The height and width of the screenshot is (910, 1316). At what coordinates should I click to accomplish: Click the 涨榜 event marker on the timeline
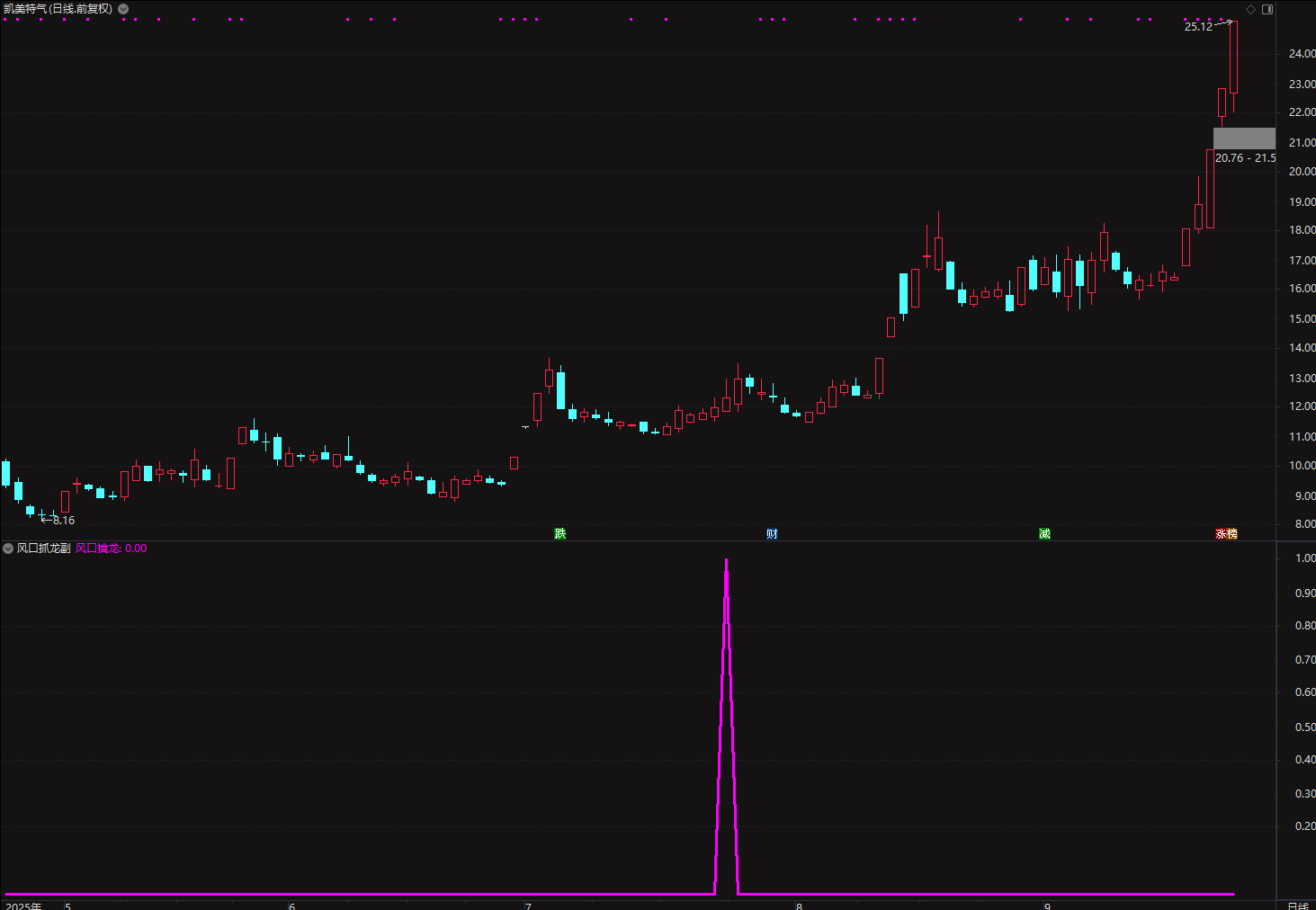[x=1227, y=534]
